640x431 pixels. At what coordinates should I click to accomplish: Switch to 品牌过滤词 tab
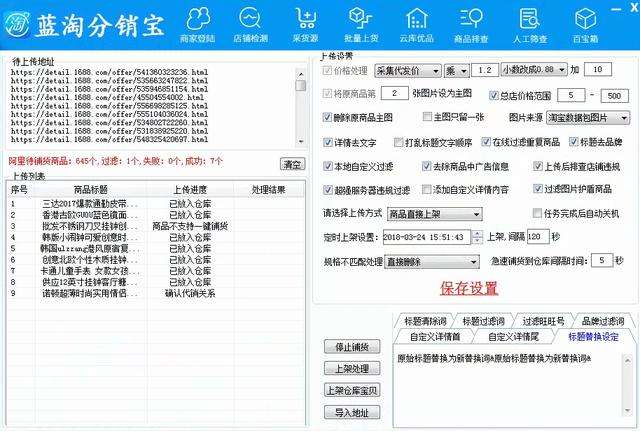click(x=603, y=321)
